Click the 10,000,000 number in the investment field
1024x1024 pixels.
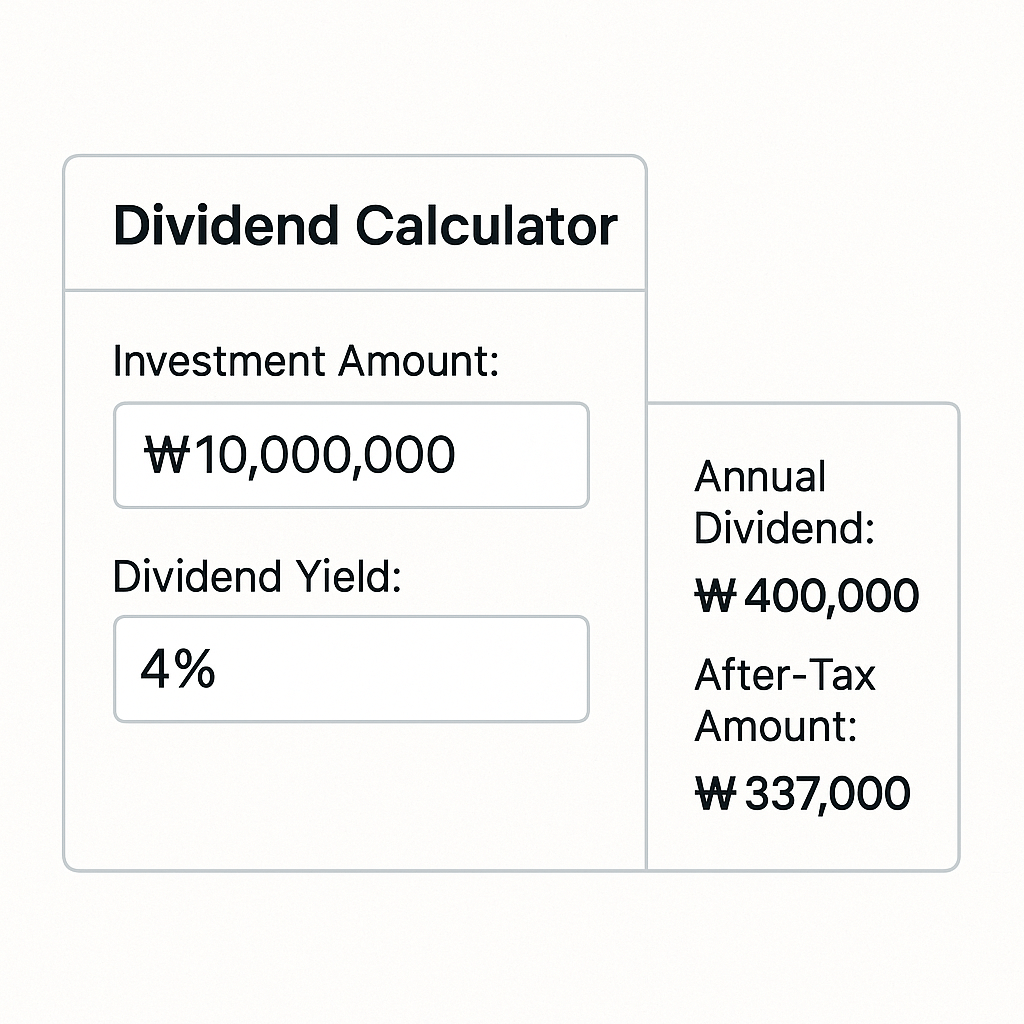coord(324,456)
